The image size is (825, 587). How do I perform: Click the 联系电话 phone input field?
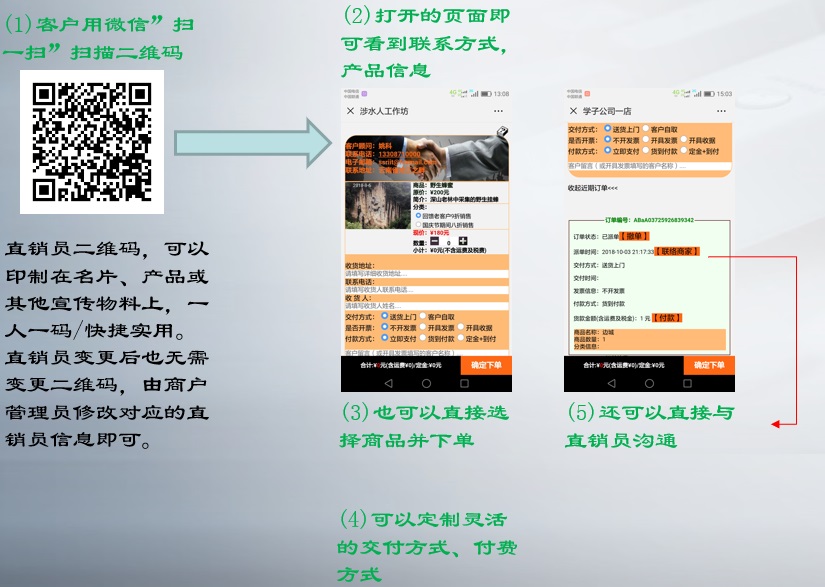tap(427, 290)
